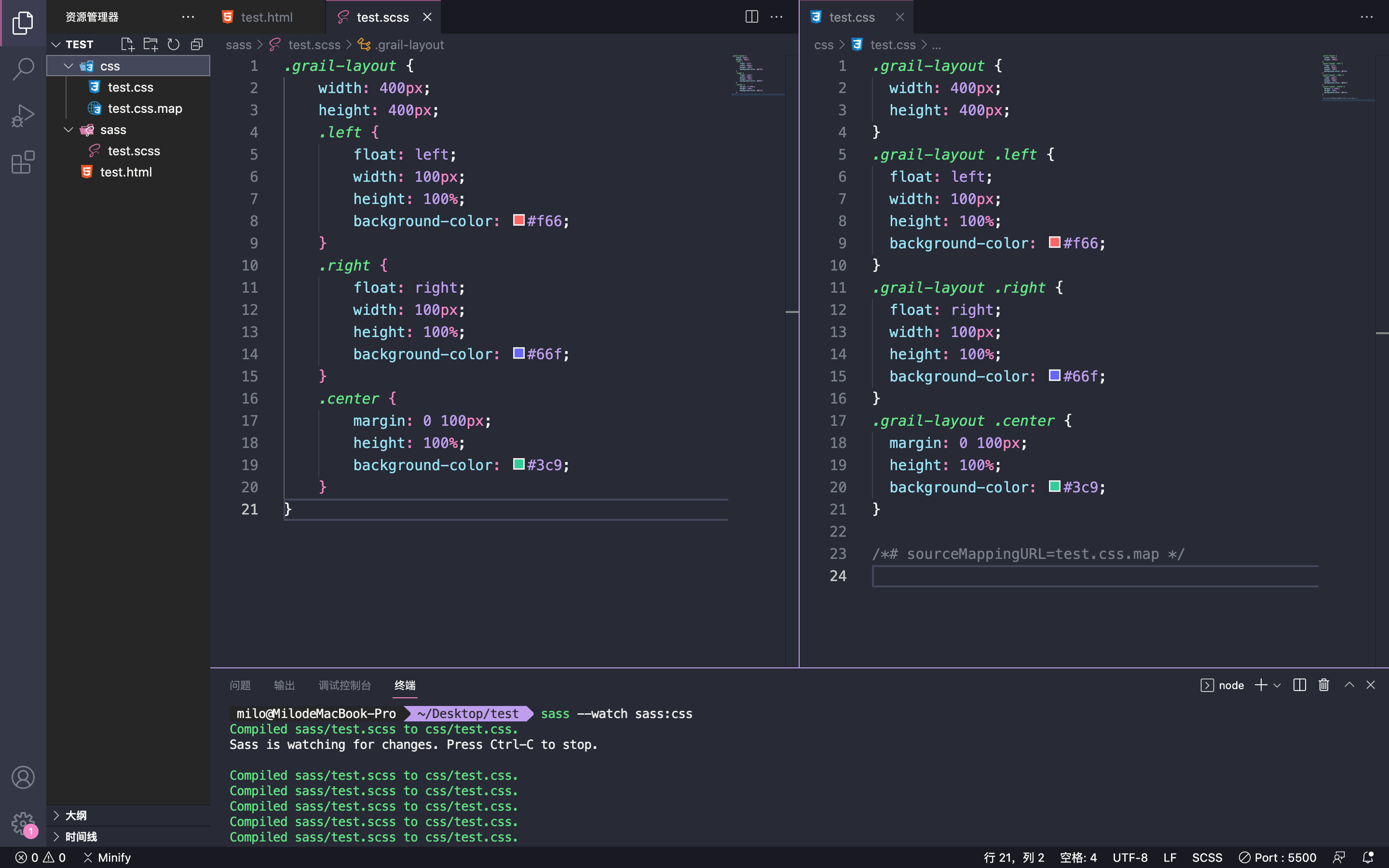Open the new terminal launch profile dropdown

(1277, 685)
